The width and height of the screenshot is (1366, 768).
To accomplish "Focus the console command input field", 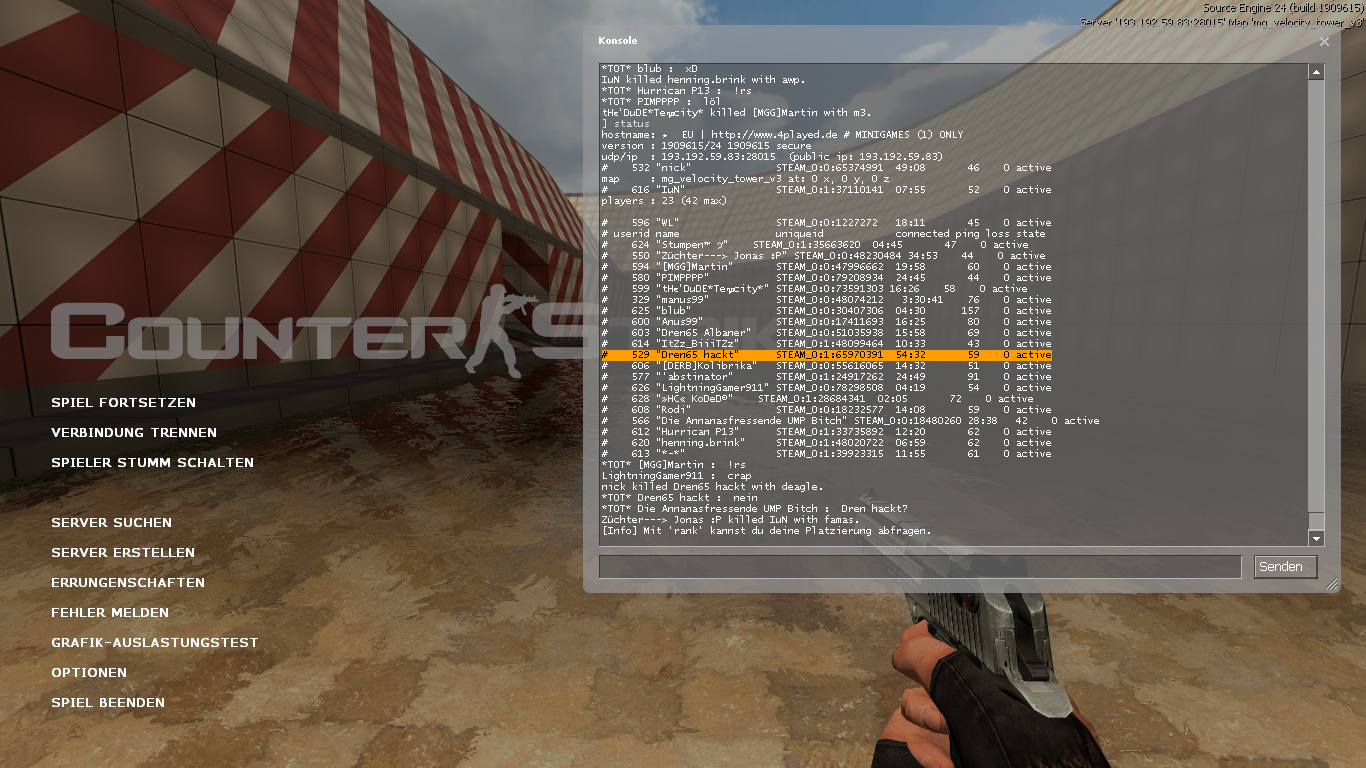I will click(920, 567).
